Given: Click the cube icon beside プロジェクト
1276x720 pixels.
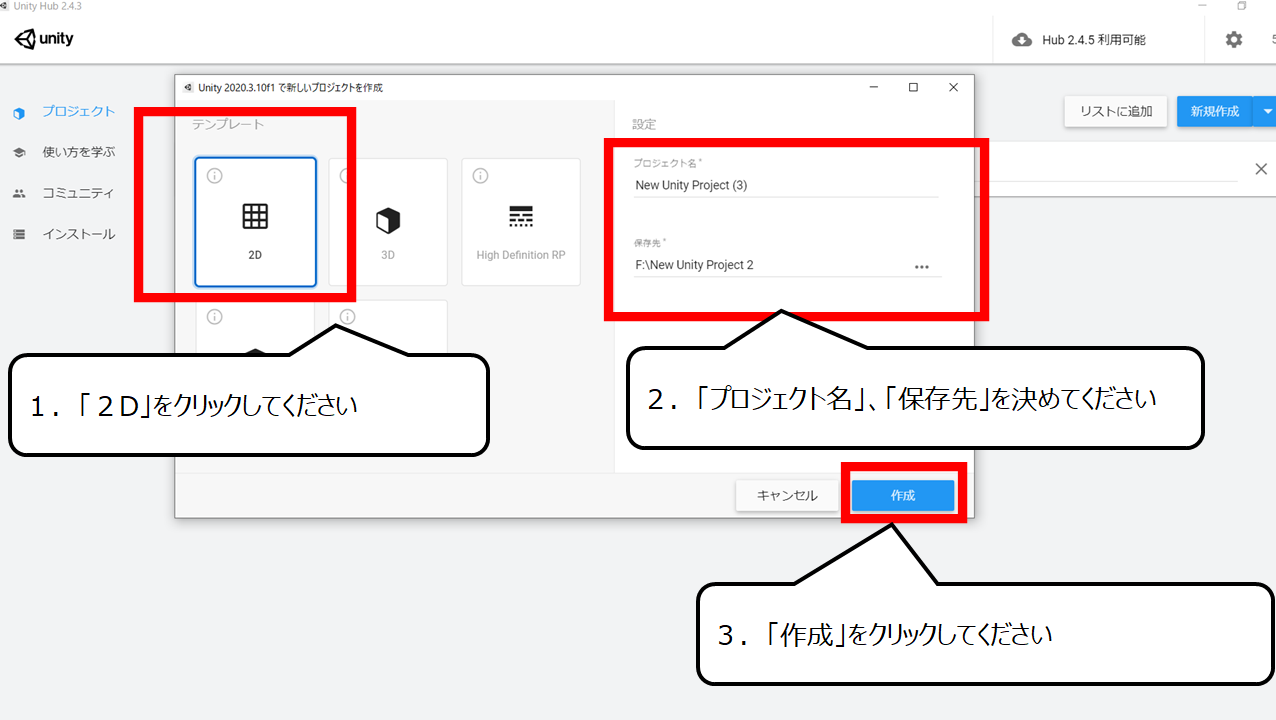Looking at the screenshot, I should coord(19,113).
